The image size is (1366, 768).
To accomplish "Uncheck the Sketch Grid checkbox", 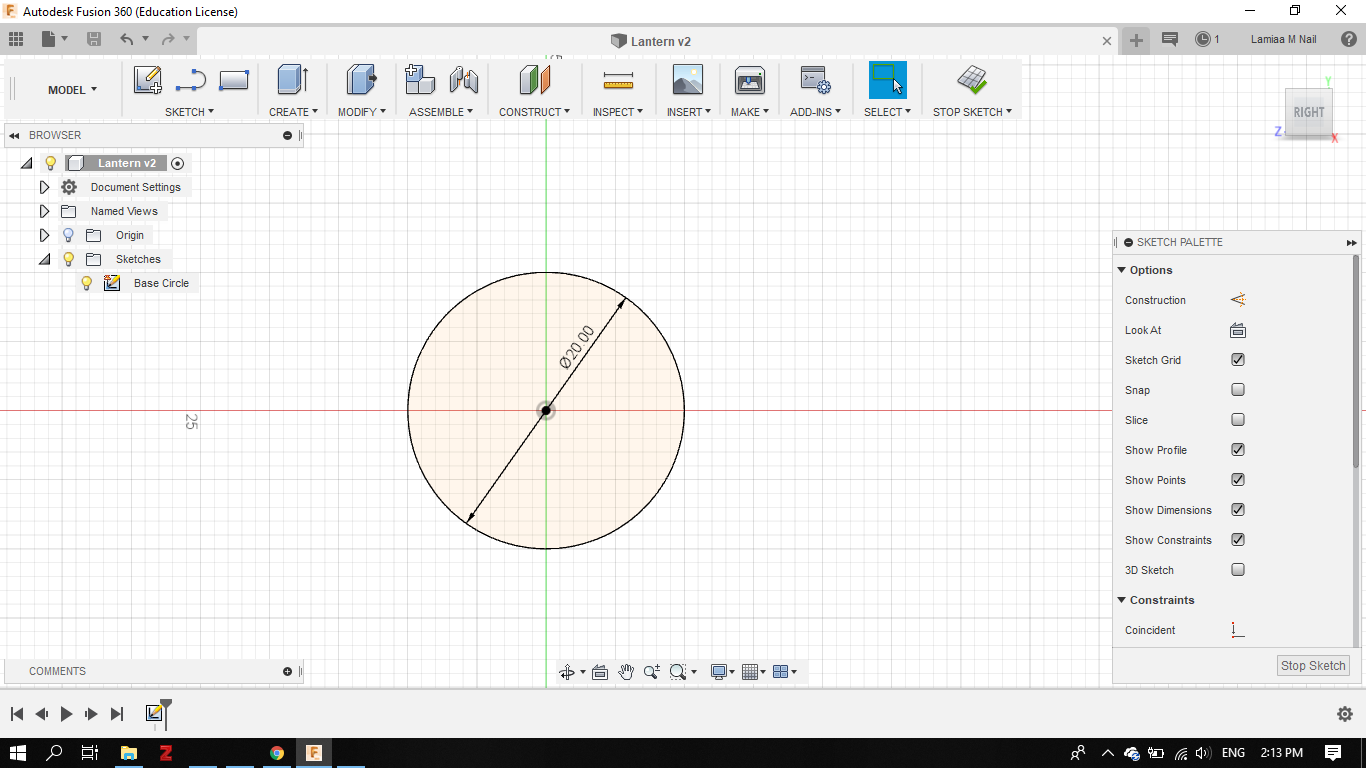I will coord(1238,360).
